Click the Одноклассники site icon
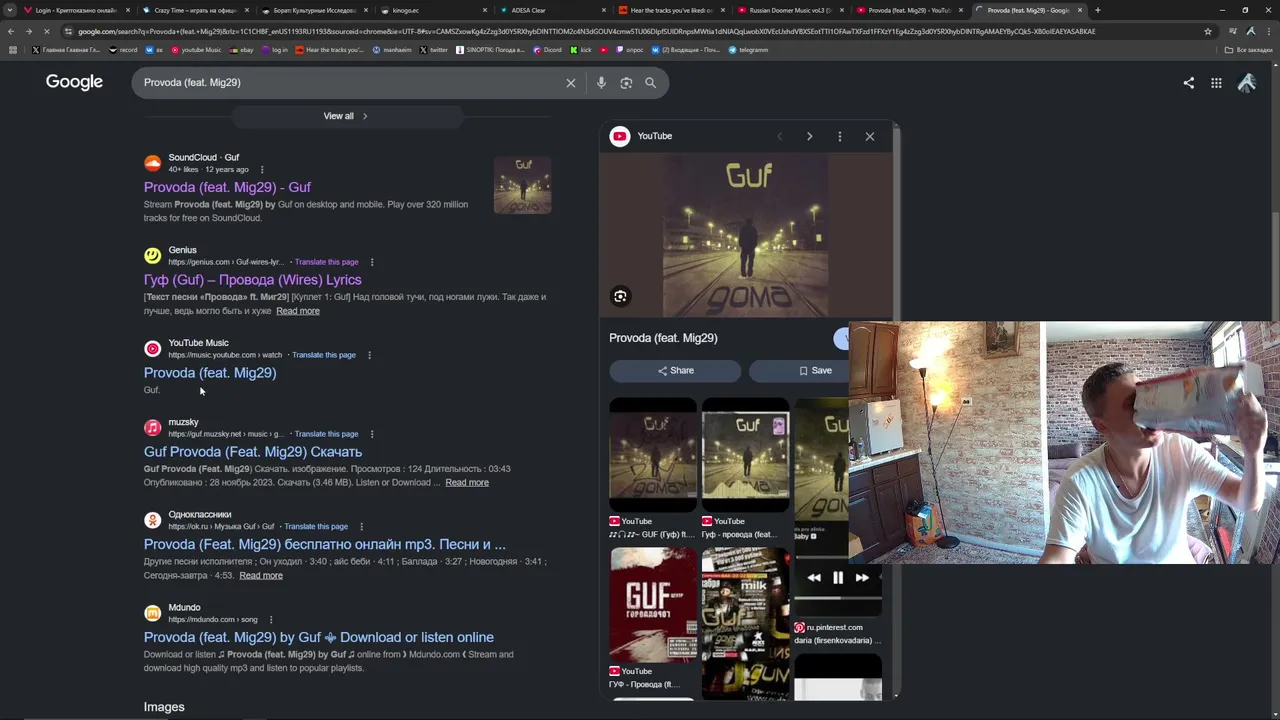This screenshot has height=720, width=1280. point(152,521)
